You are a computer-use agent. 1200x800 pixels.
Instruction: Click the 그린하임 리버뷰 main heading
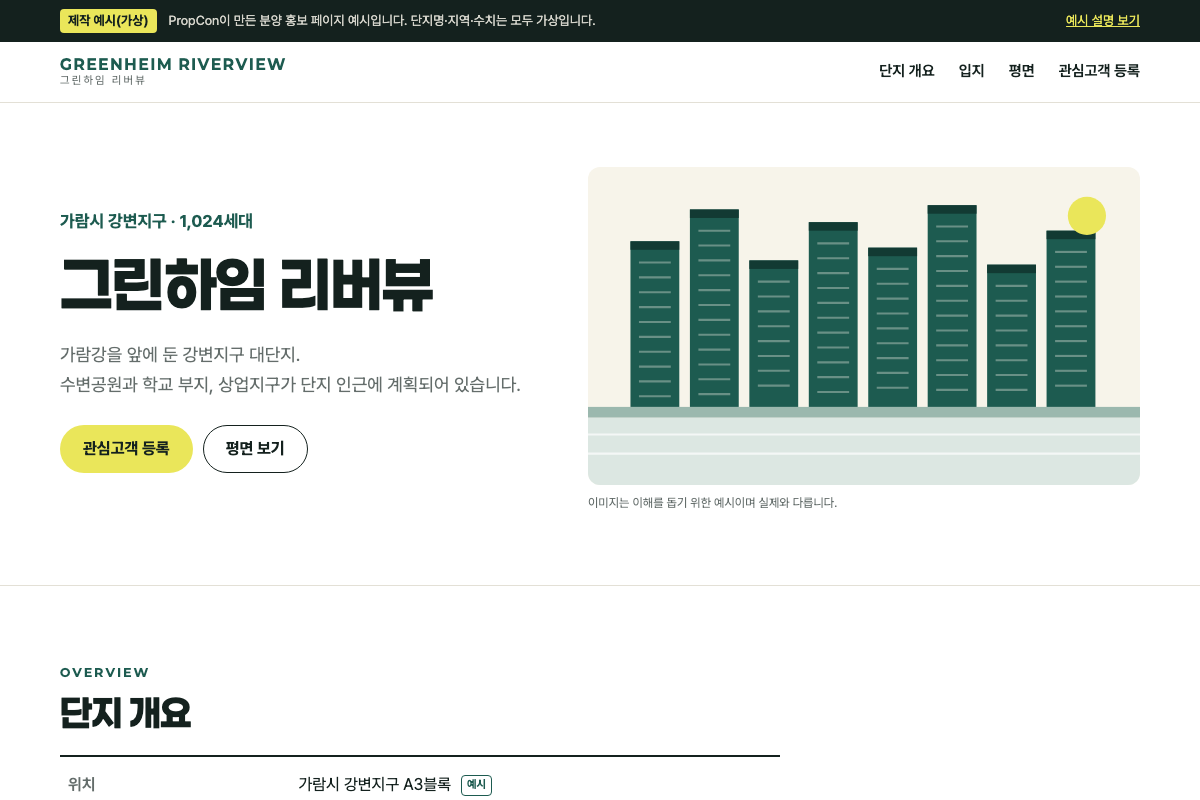pyautogui.click(x=246, y=285)
